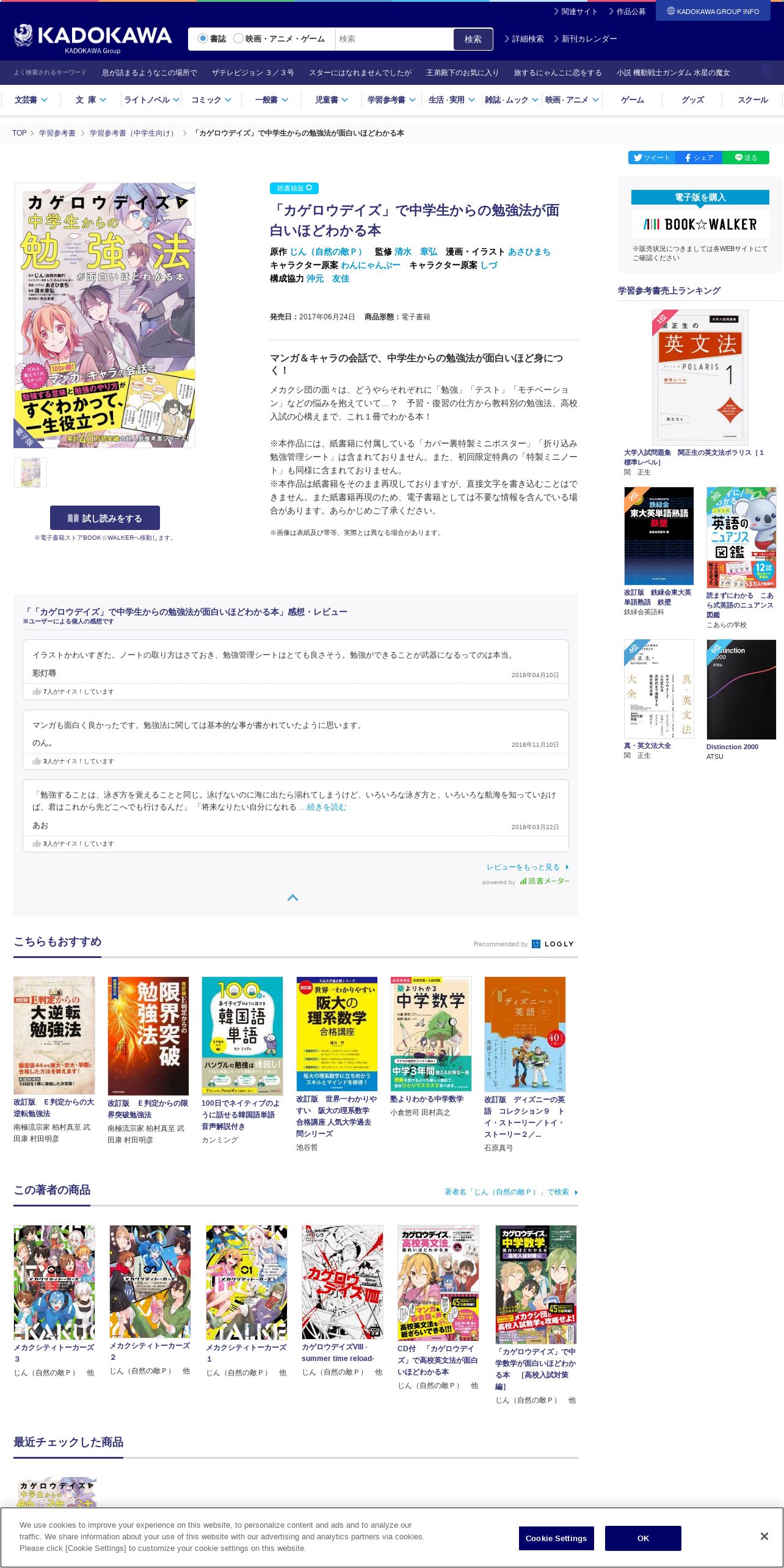This screenshot has height=1568, width=784.
Task: Open Distinction 2000 ranking cover
Action: point(741,689)
